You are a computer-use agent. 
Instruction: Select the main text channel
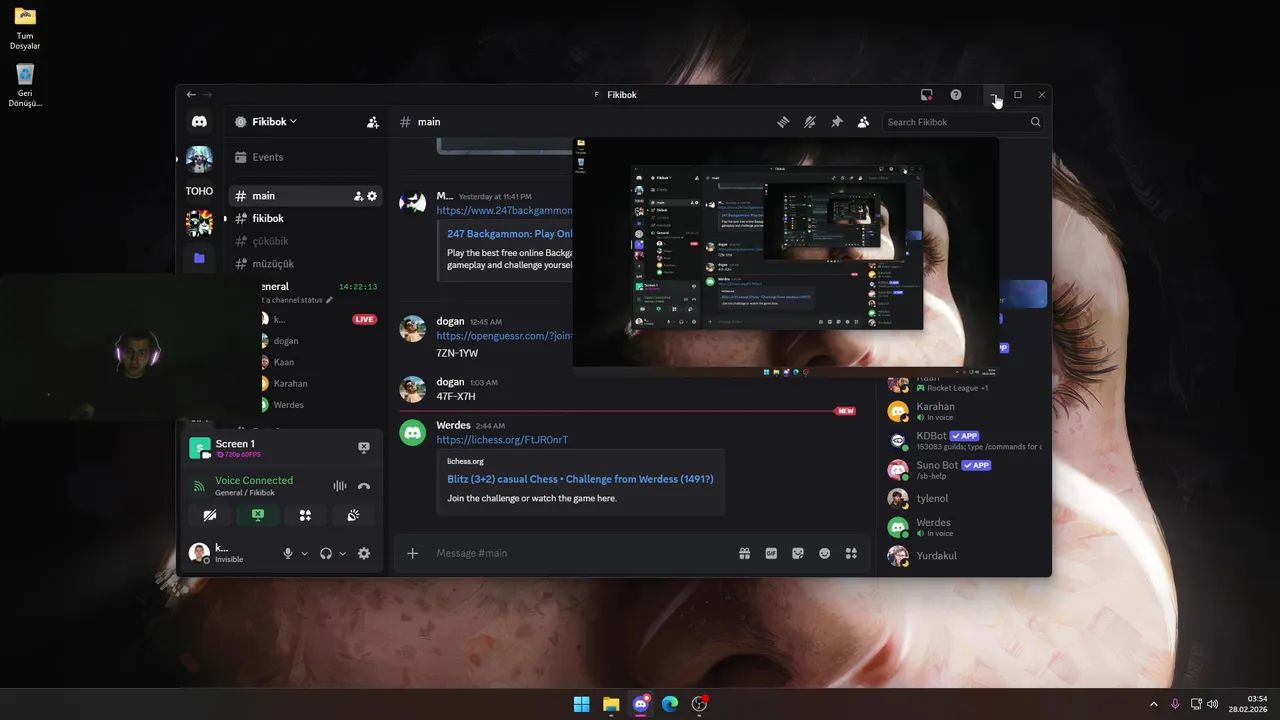point(304,196)
